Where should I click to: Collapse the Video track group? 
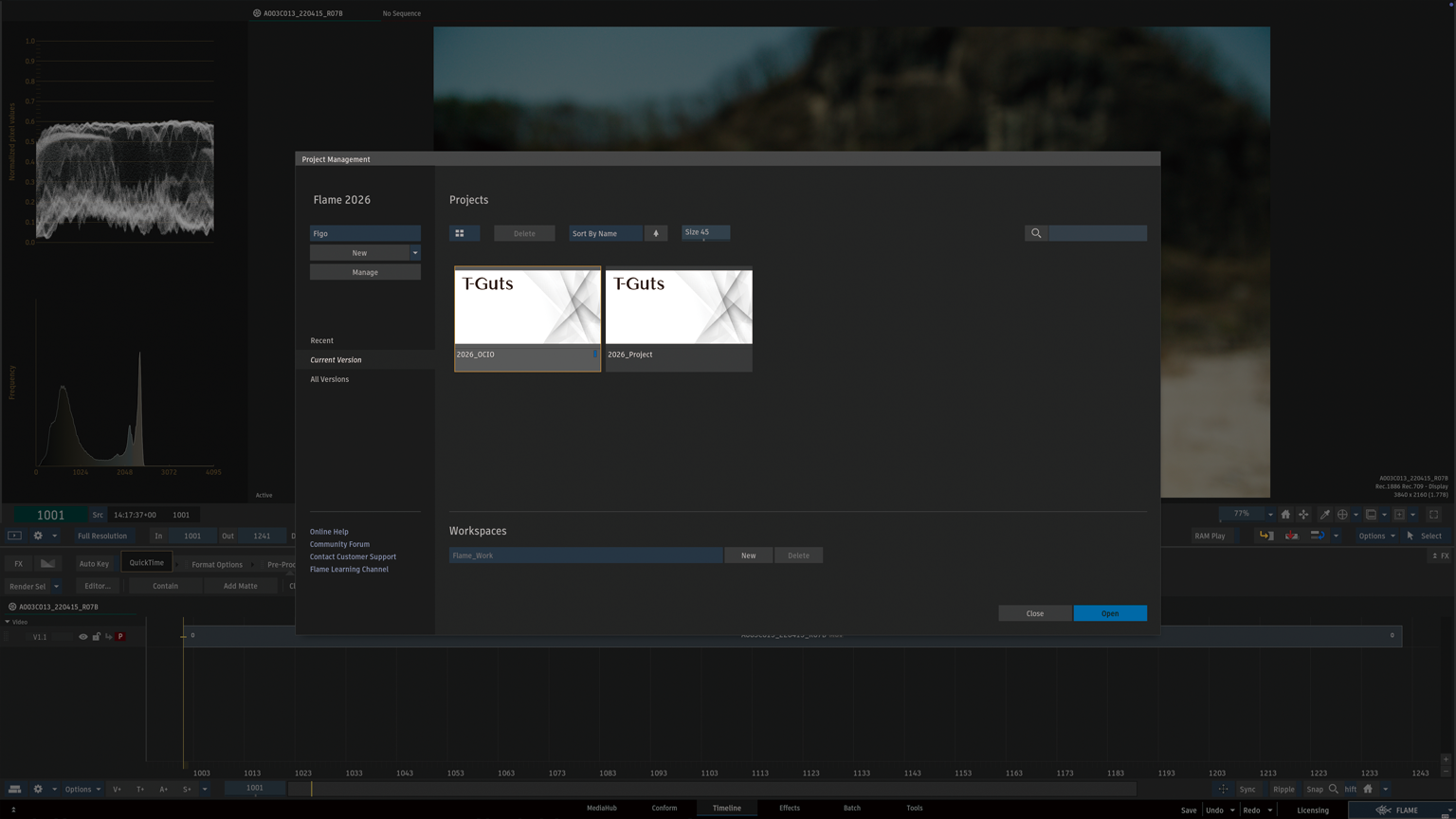[8, 622]
